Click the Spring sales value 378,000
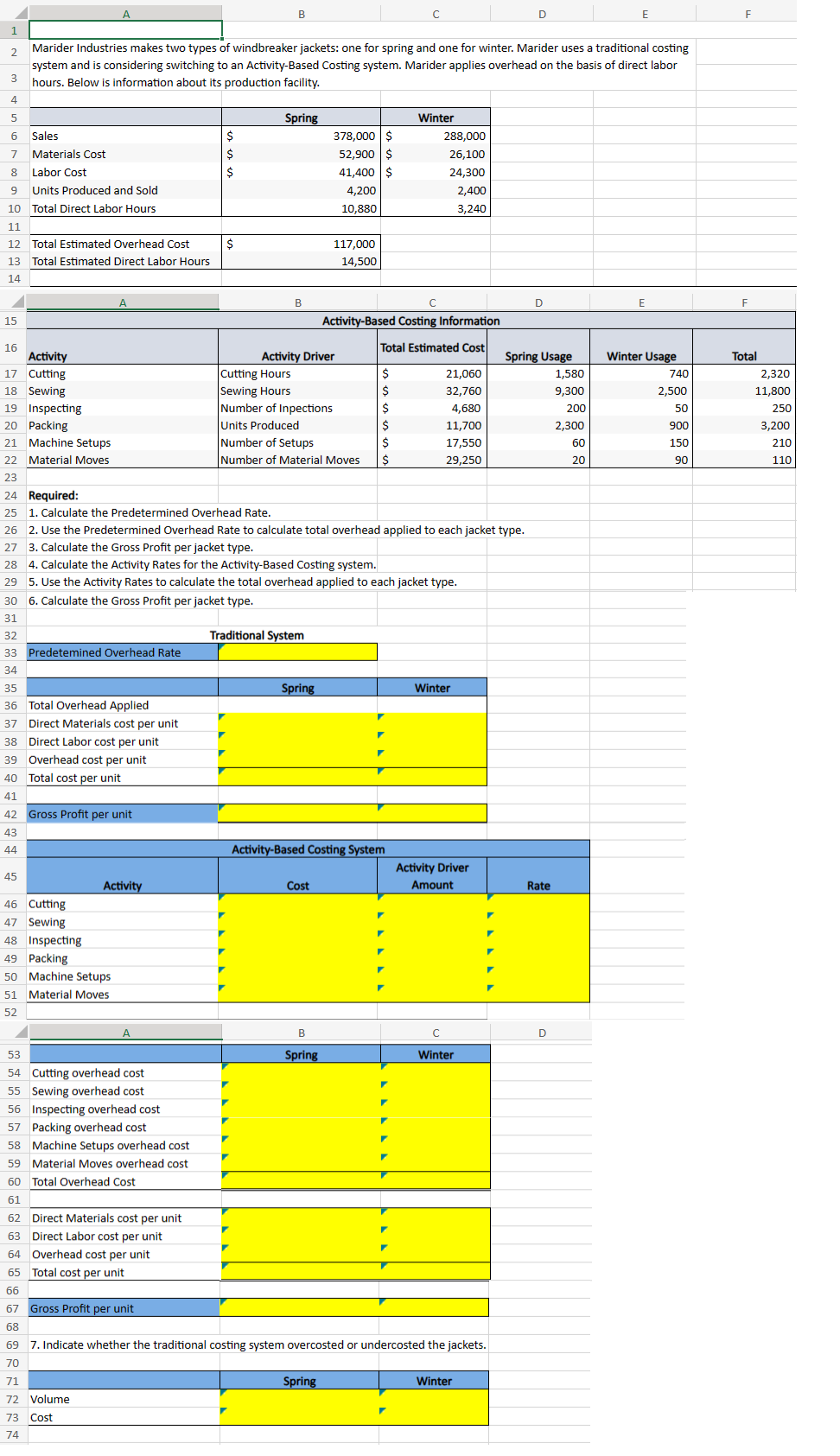 click(x=301, y=136)
